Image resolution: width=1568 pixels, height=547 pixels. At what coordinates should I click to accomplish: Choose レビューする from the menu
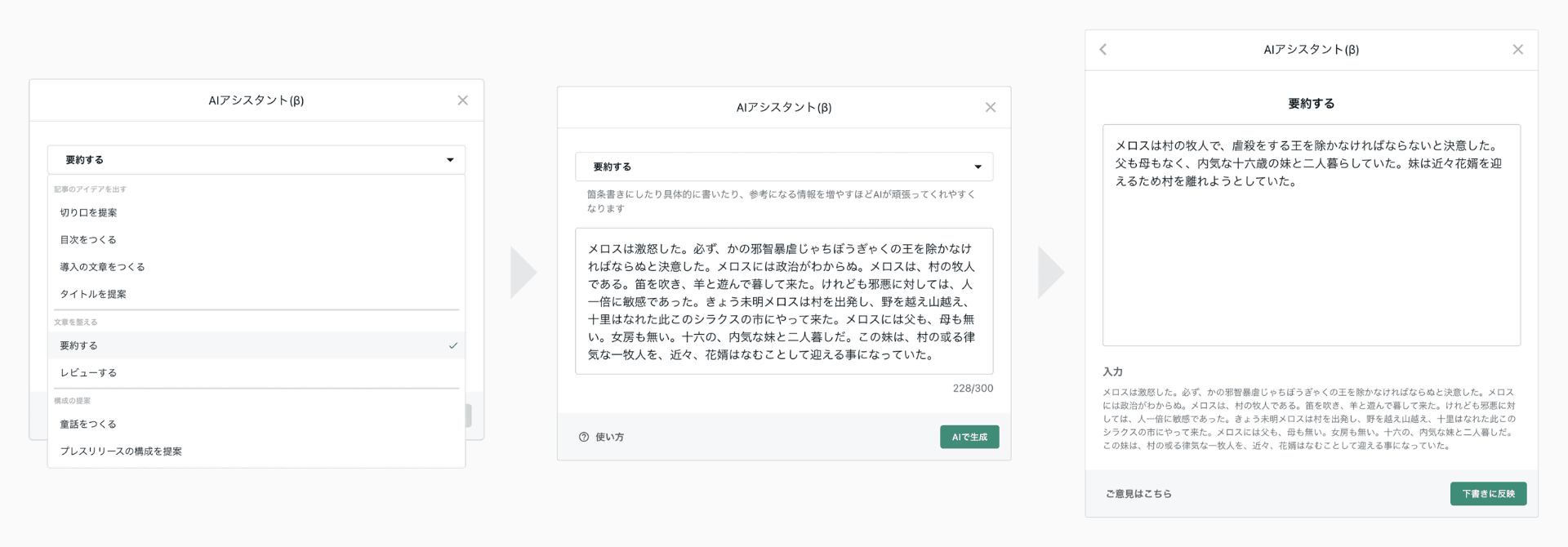(x=256, y=372)
